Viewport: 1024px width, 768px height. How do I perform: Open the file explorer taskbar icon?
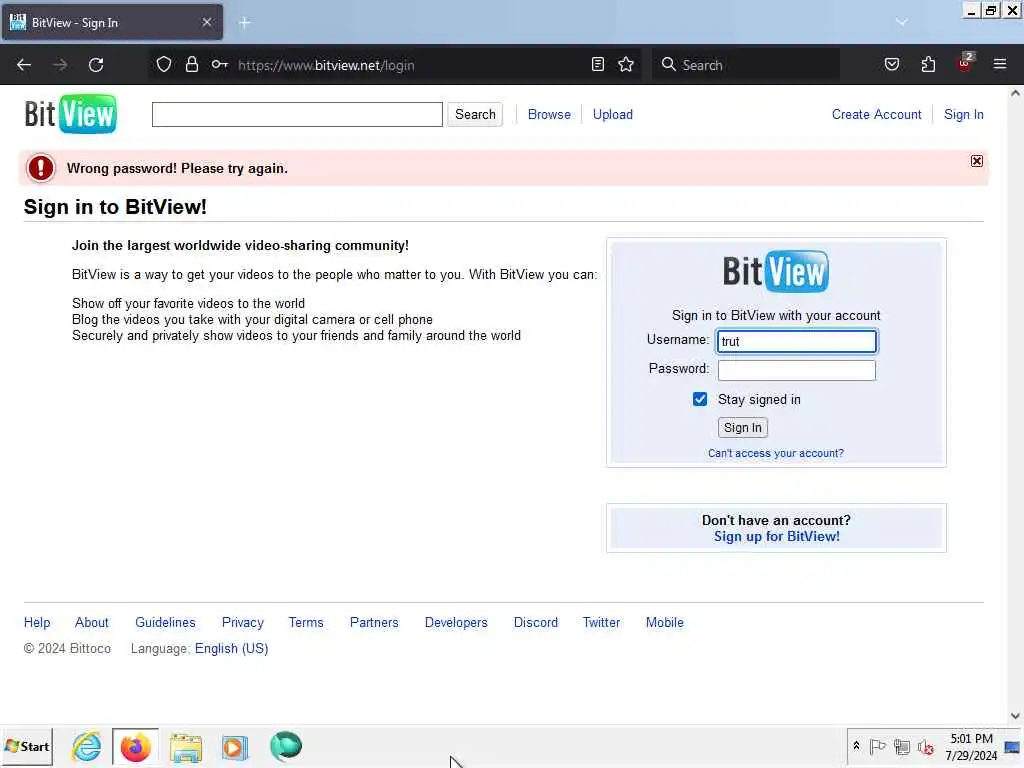tap(185, 746)
